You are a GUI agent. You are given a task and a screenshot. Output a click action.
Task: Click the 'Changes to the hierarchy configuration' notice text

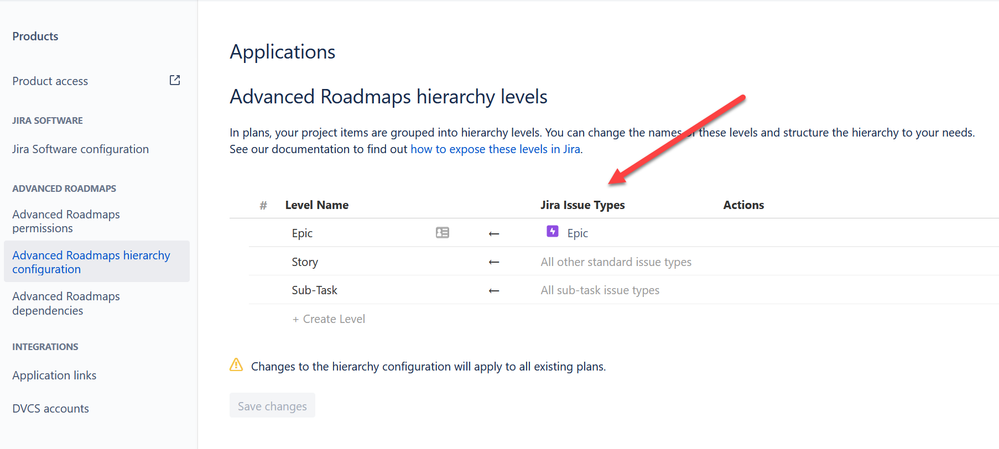(x=428, y=367)
